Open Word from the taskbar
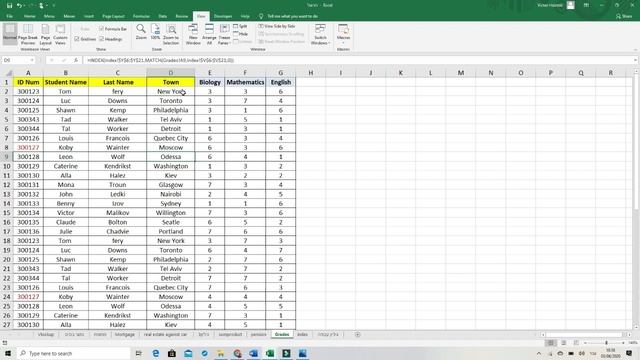Viewport: 640px width, 360px height. coord(253,353)
